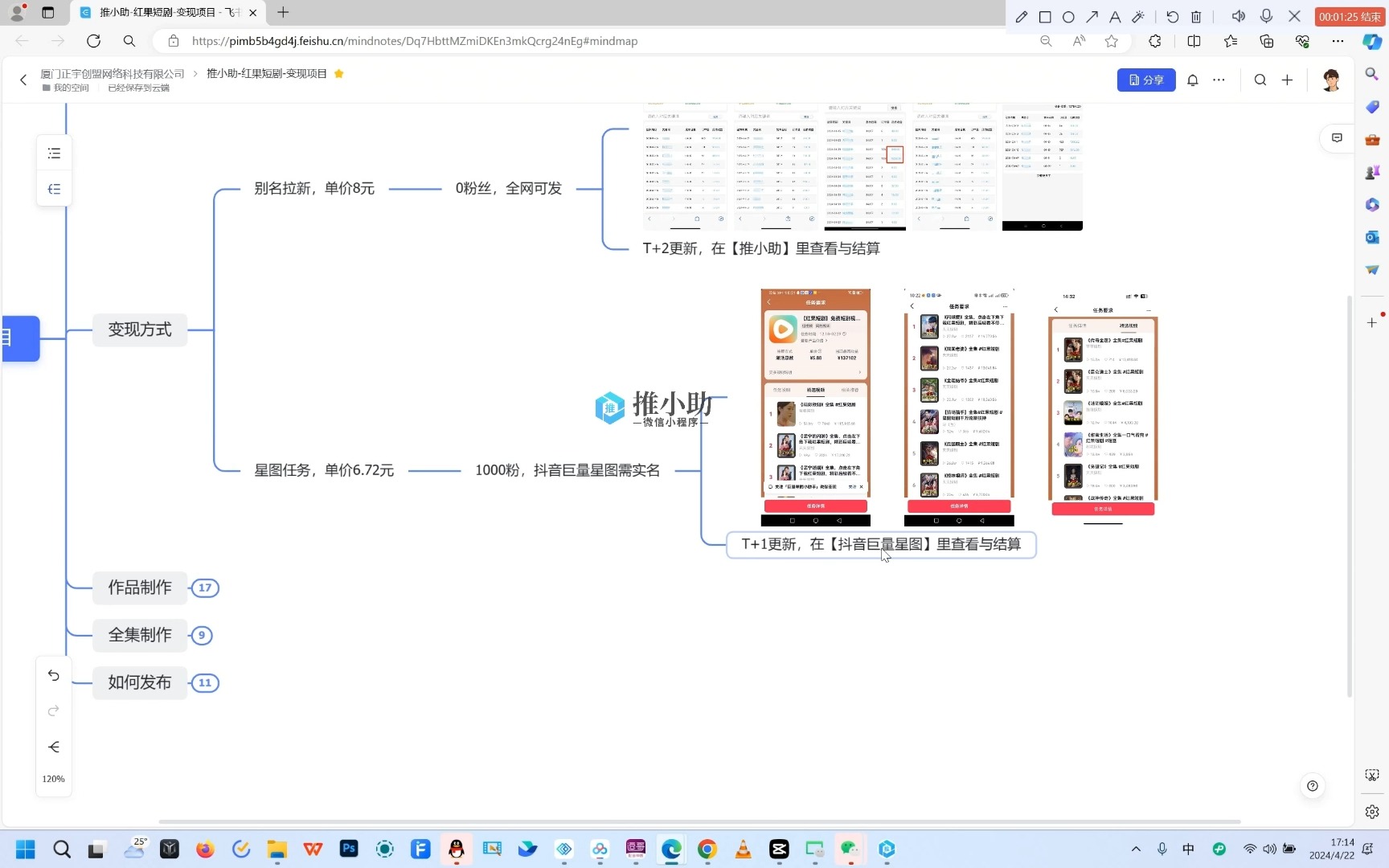The width and height of the screenshot is (1389, 868).
Task: Collapse the bottom-left tool panel arrow
Action: pos(54,747)
